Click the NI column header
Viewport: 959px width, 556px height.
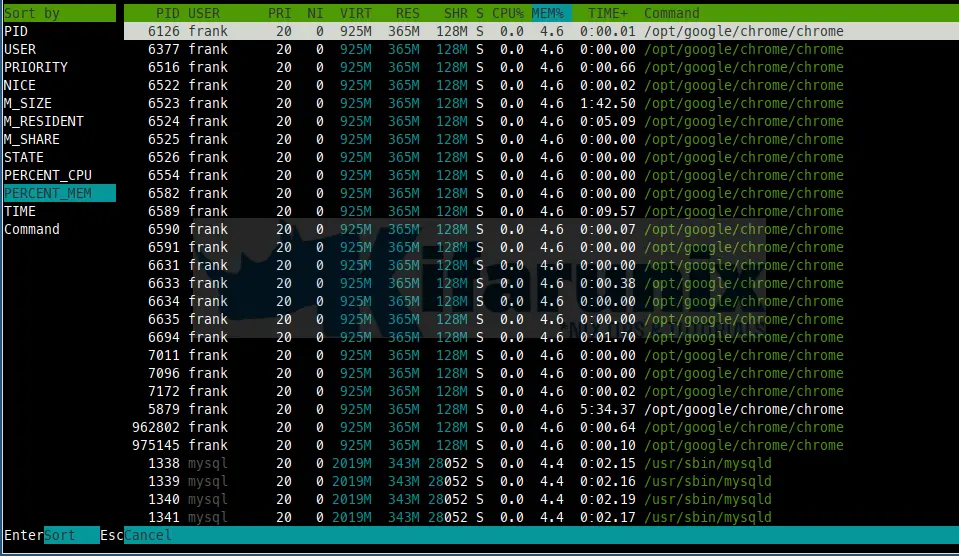[315, 13]
